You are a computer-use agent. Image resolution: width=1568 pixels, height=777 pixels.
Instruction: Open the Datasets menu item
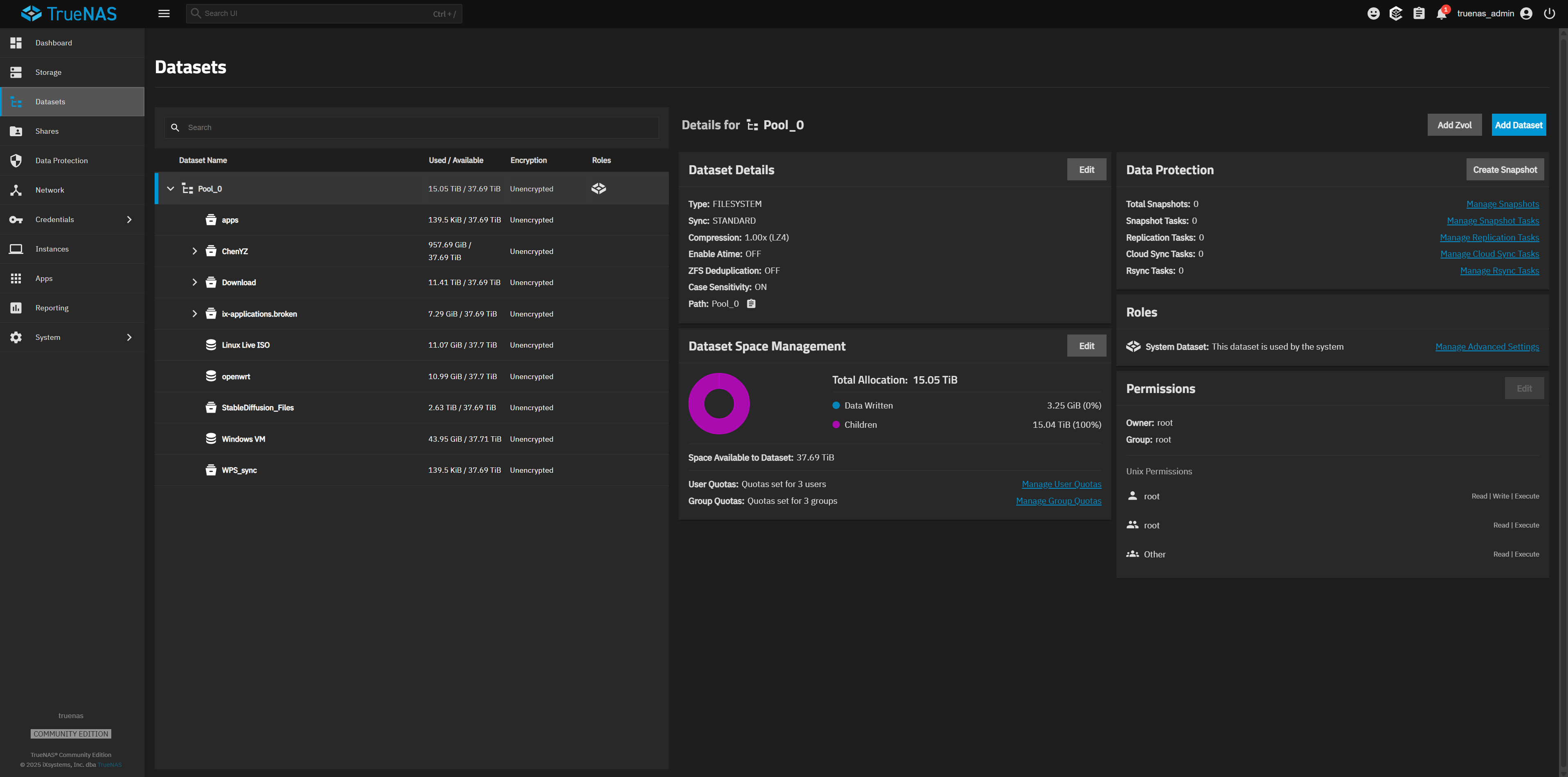72,101
